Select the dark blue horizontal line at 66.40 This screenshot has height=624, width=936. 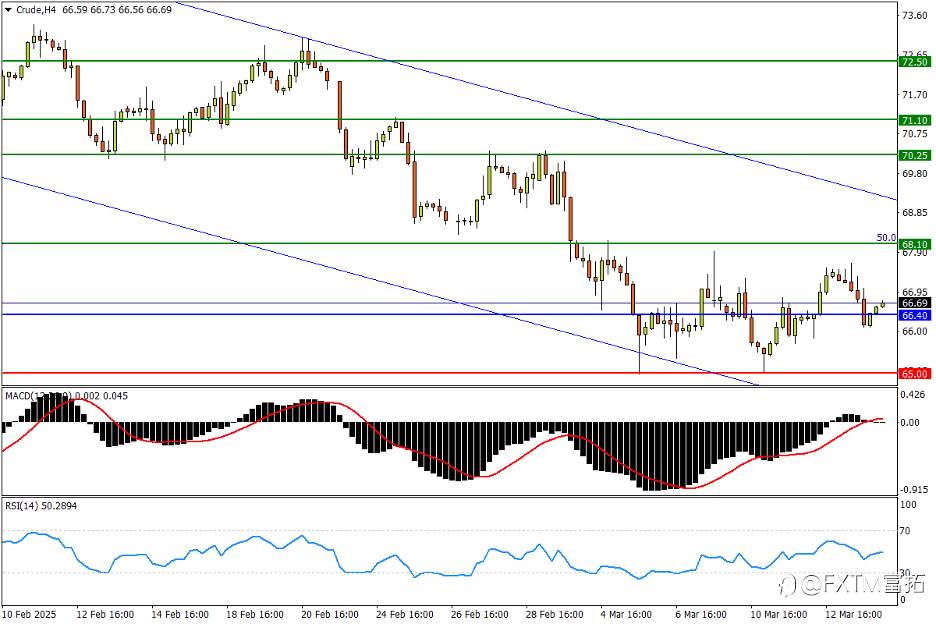449,314
